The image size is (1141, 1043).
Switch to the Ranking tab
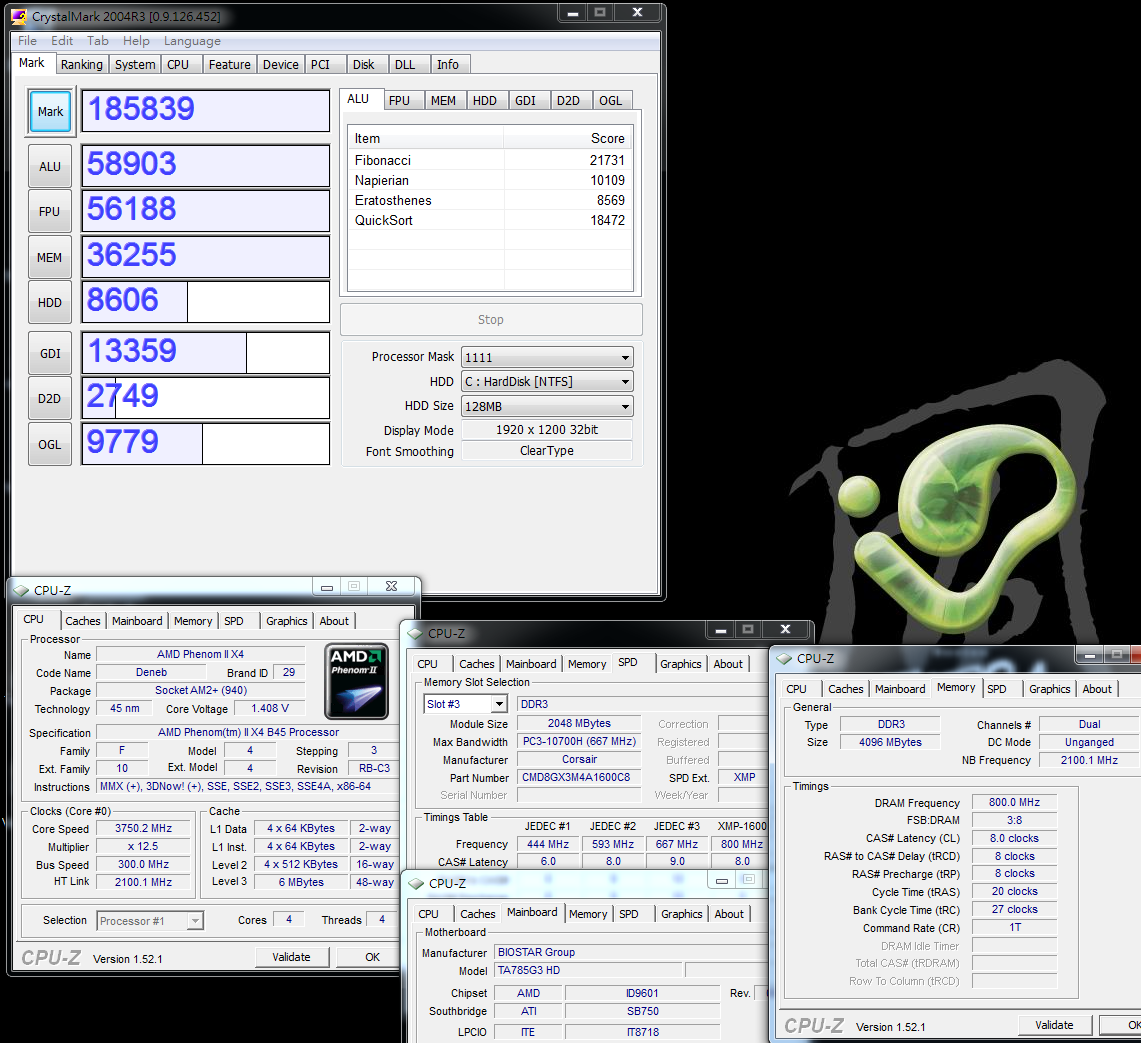coord(82,64)
